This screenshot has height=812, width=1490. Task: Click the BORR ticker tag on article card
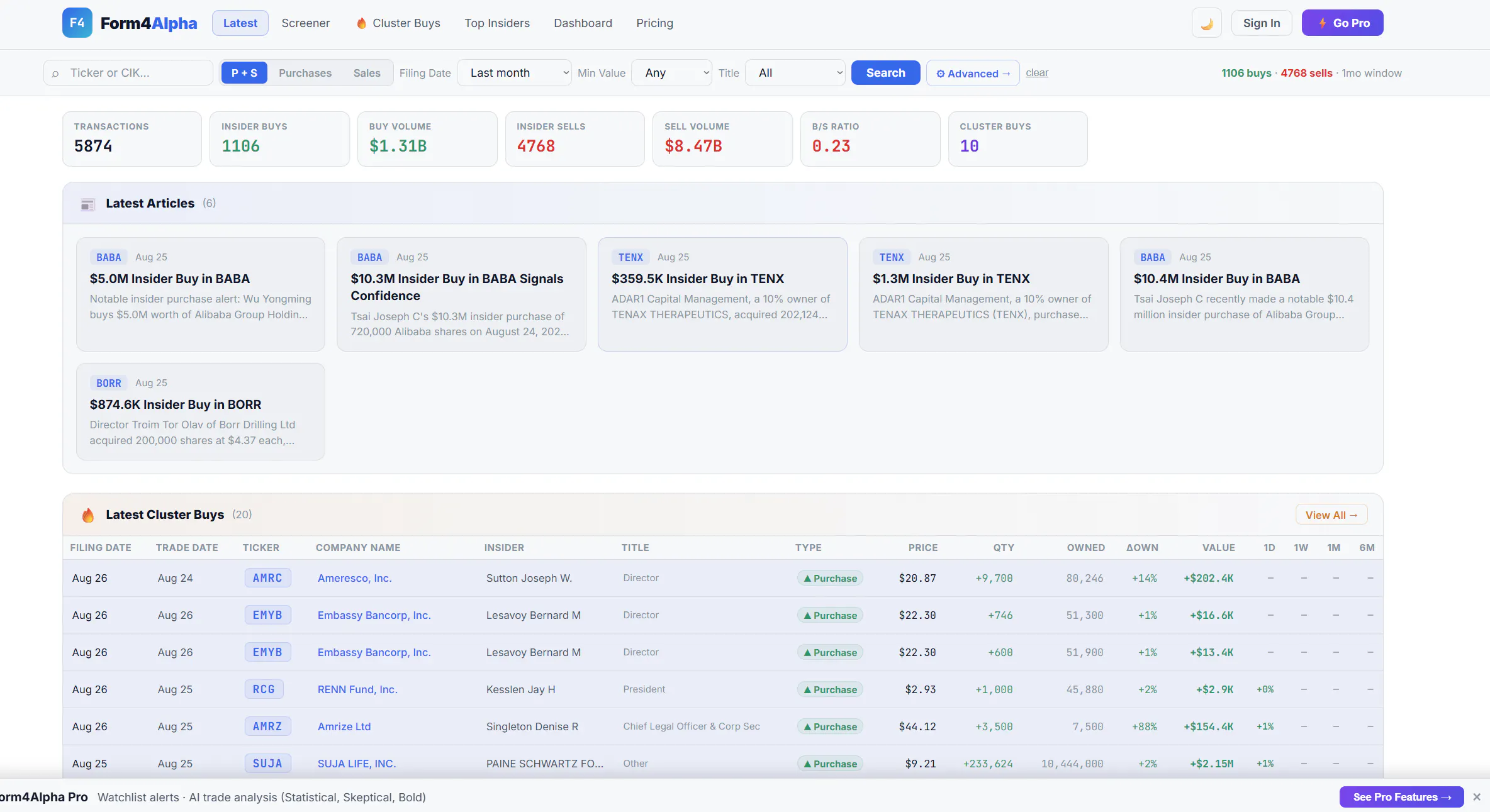(109, 383)
